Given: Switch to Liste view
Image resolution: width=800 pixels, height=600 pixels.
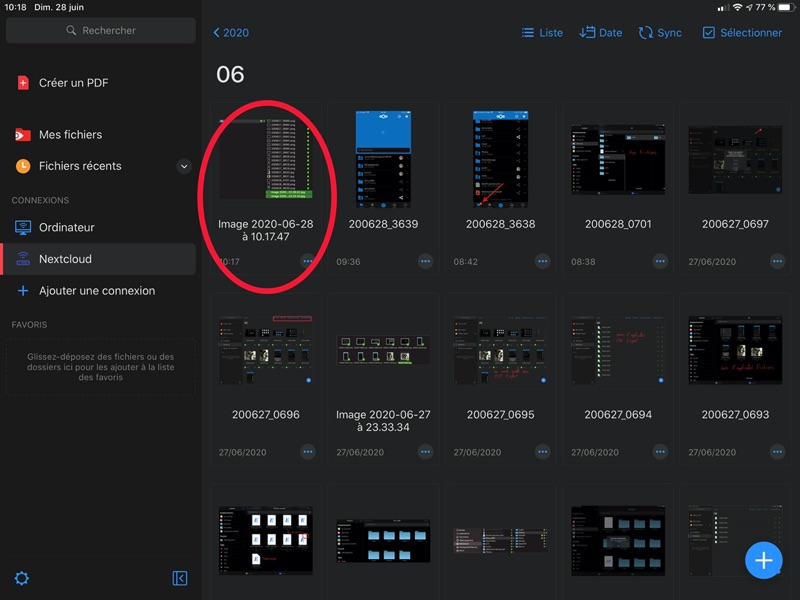Looking at the screenshot, I should (x=542, y=33).
